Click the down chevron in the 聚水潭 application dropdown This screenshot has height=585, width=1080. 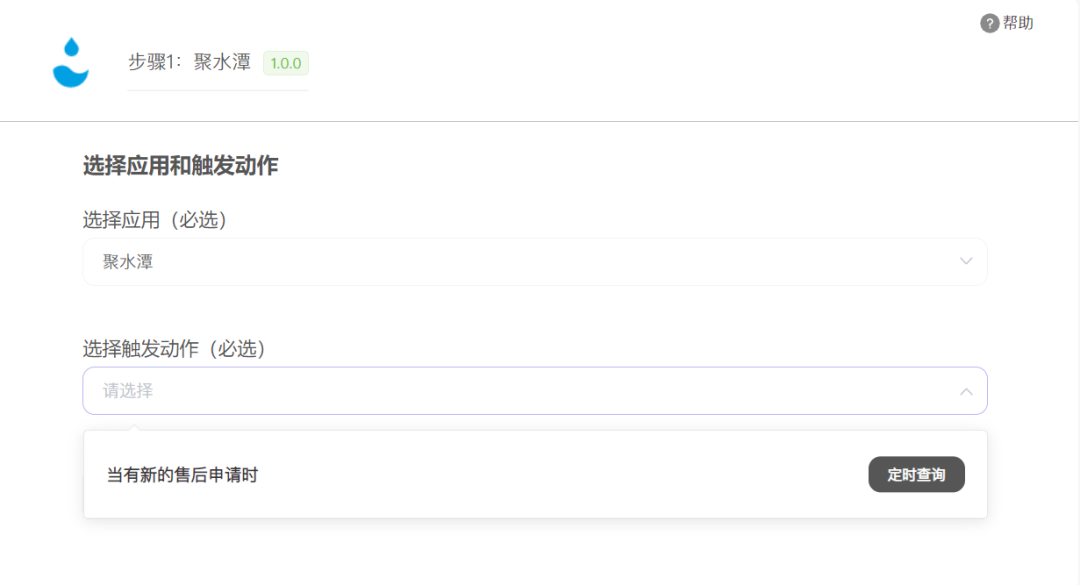965,262
